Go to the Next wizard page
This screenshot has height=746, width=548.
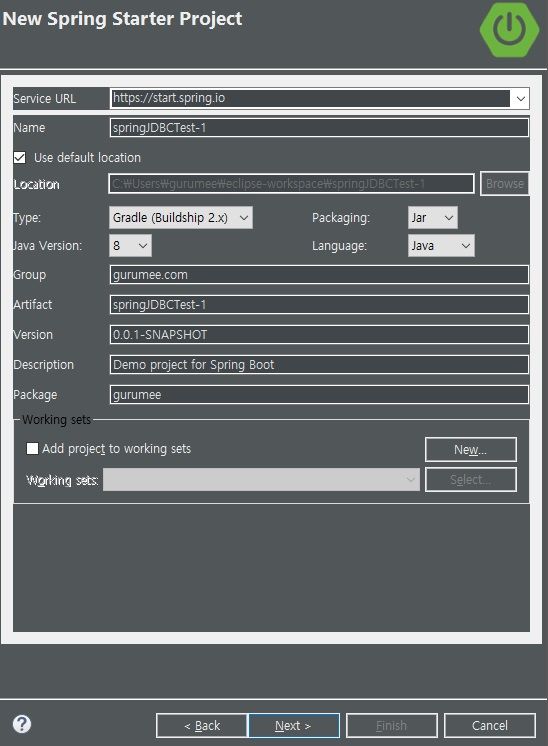[x=294, y=726]
